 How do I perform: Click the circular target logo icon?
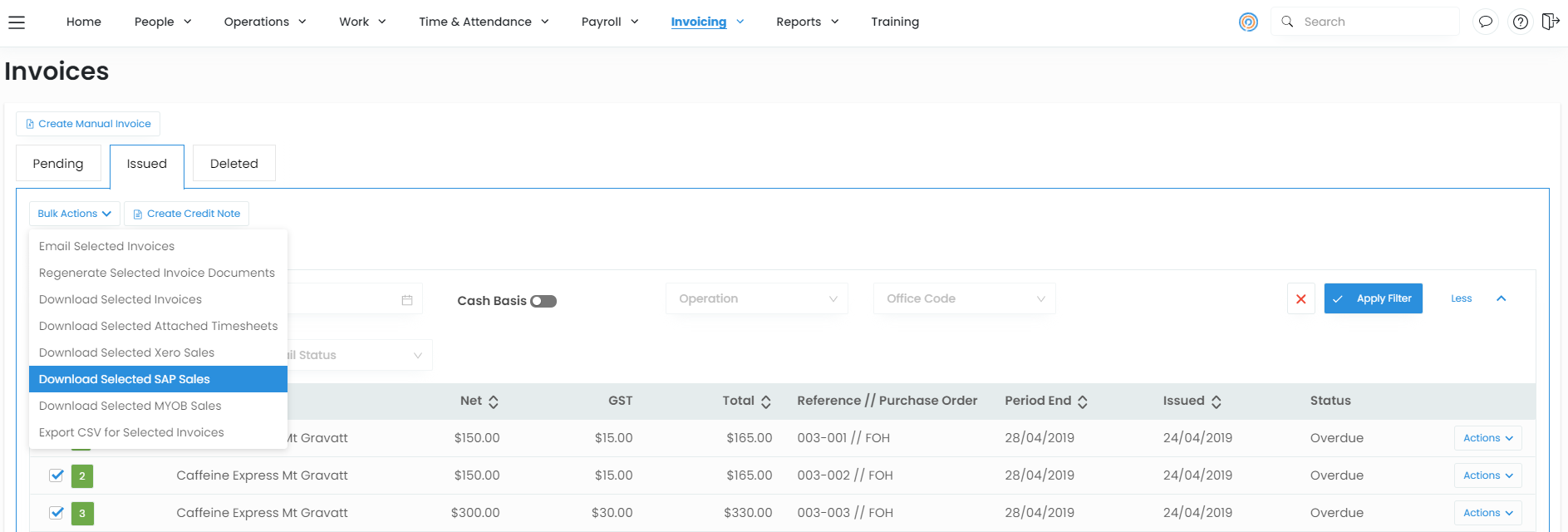point(1248,22)
